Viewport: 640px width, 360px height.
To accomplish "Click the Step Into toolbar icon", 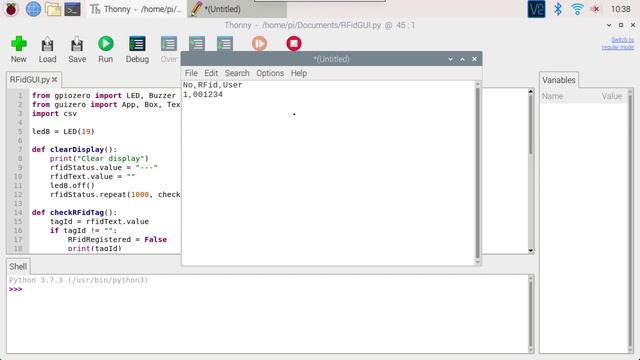I will coord(197,44).
